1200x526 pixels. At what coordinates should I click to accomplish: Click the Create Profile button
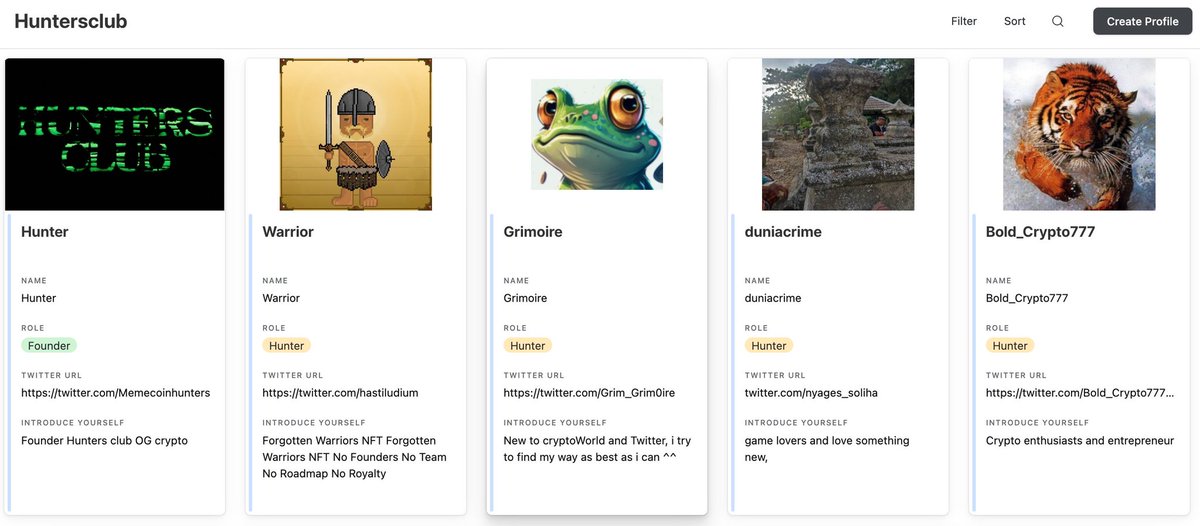pos(1142,21)
